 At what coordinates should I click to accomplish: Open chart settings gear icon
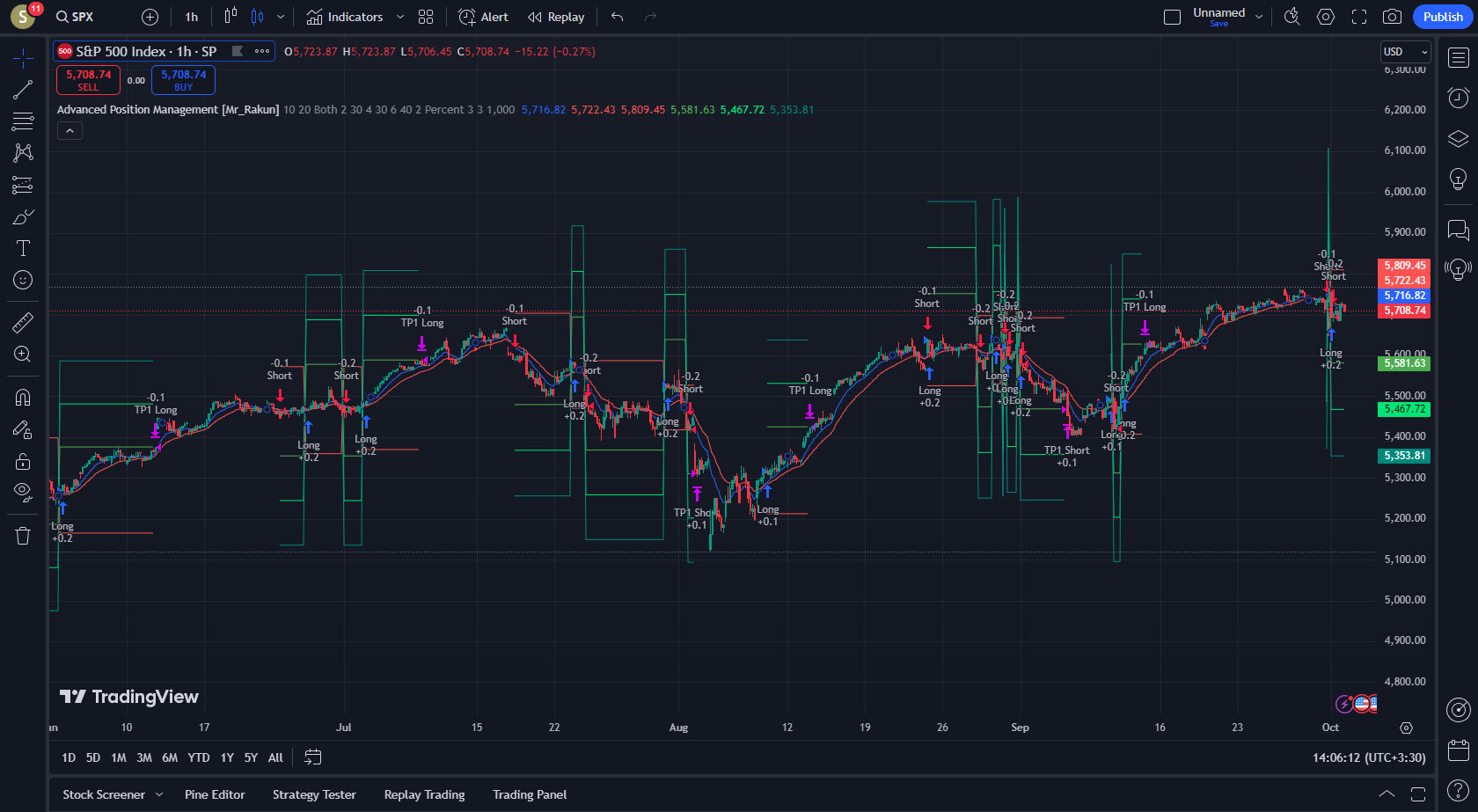(1326, 17)
